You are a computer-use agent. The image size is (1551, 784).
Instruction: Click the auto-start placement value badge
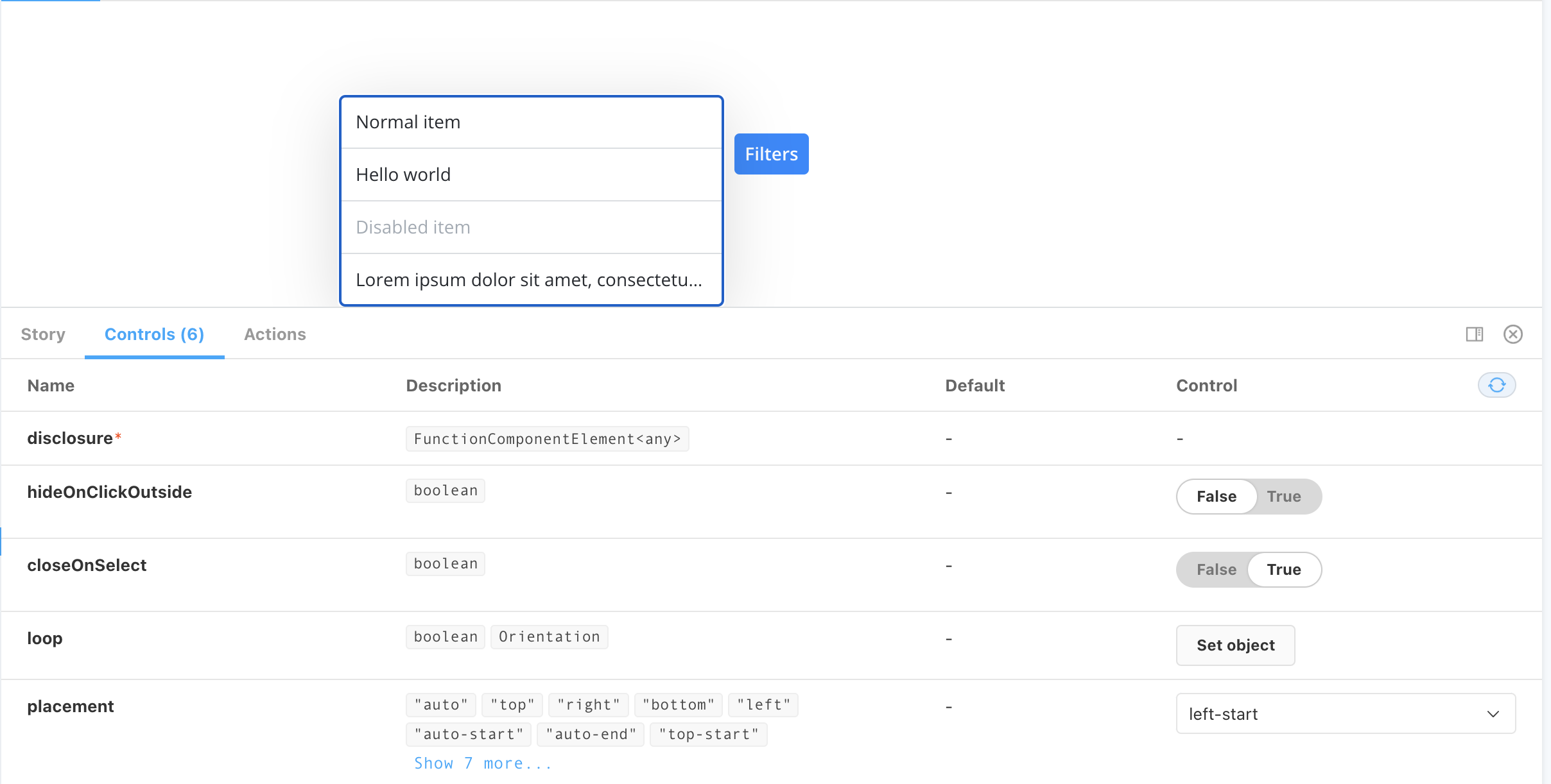coord(467,734)
